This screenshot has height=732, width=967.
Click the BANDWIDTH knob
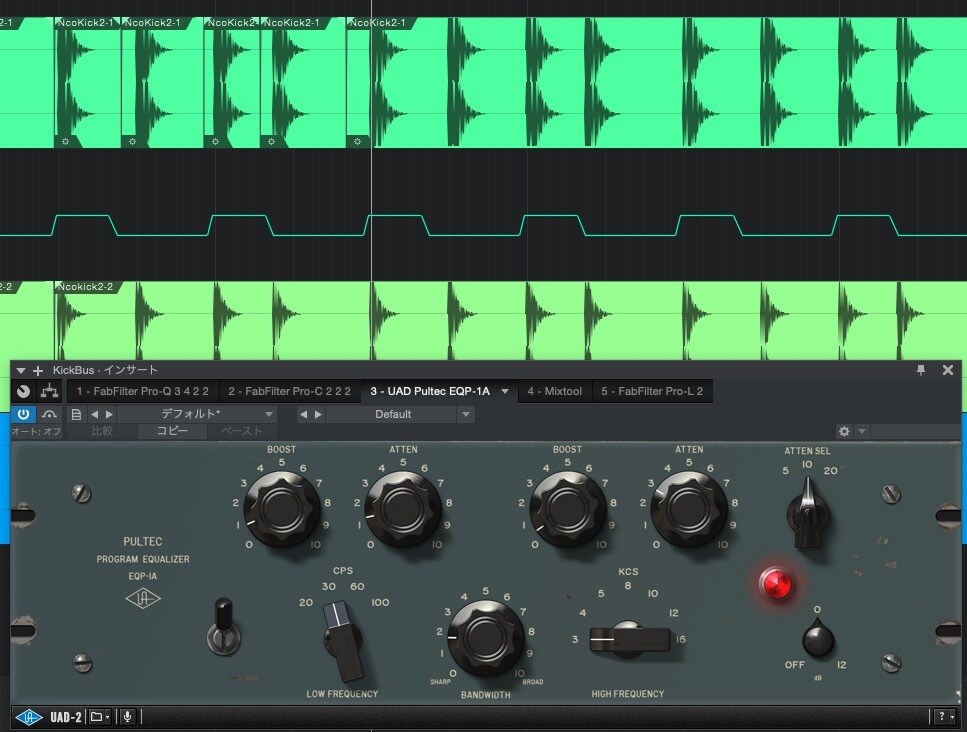[486, 638]
